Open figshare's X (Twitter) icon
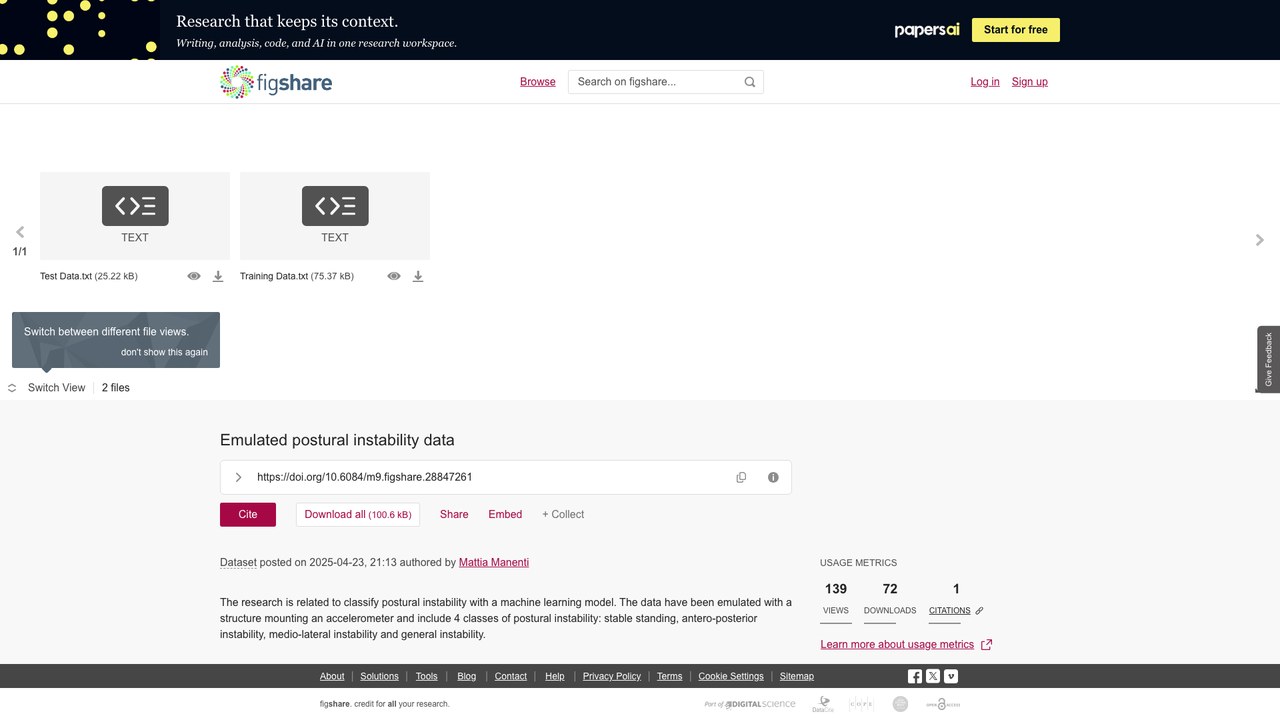Image resolution: width=1280 pixels, height=720 pixels. click(933, 677)
